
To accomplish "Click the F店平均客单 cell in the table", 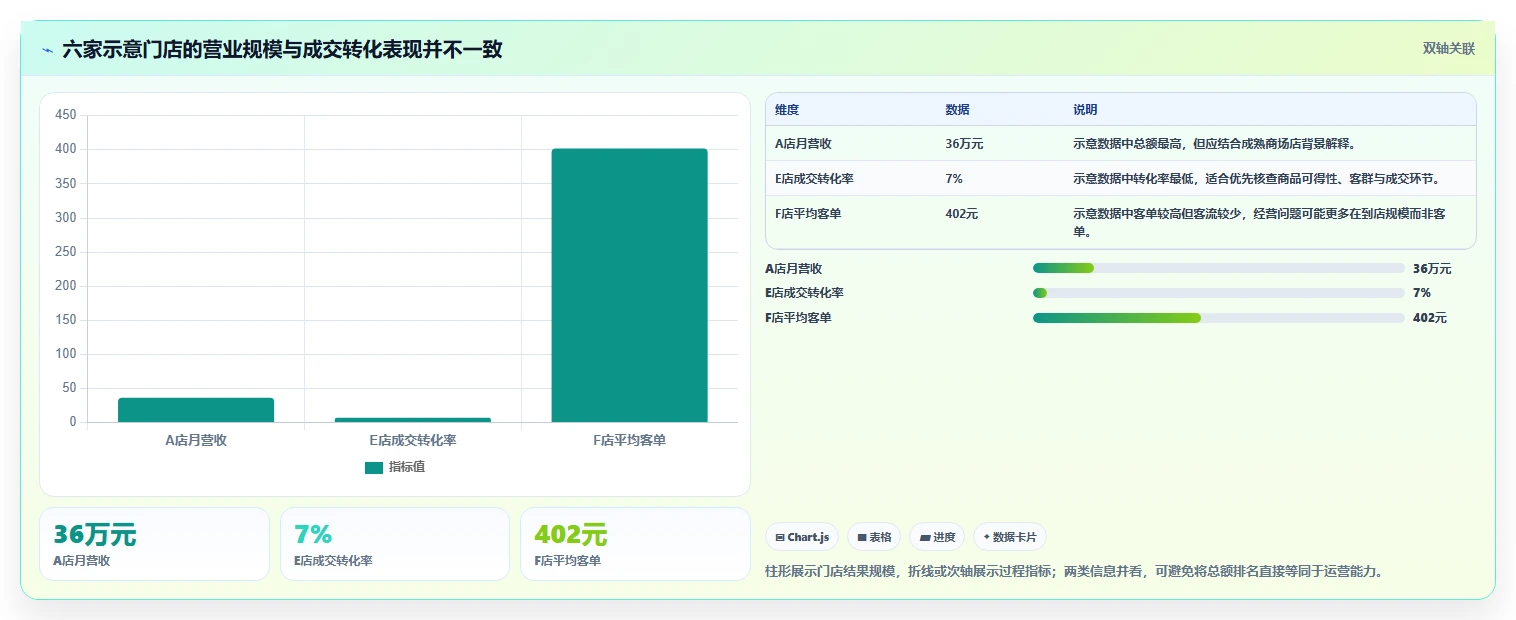I will (808, 213).
